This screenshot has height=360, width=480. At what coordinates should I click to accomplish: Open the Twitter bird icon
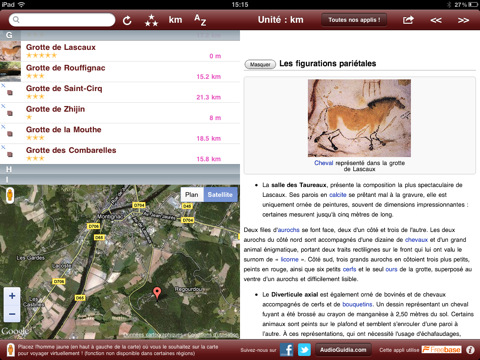304,350
